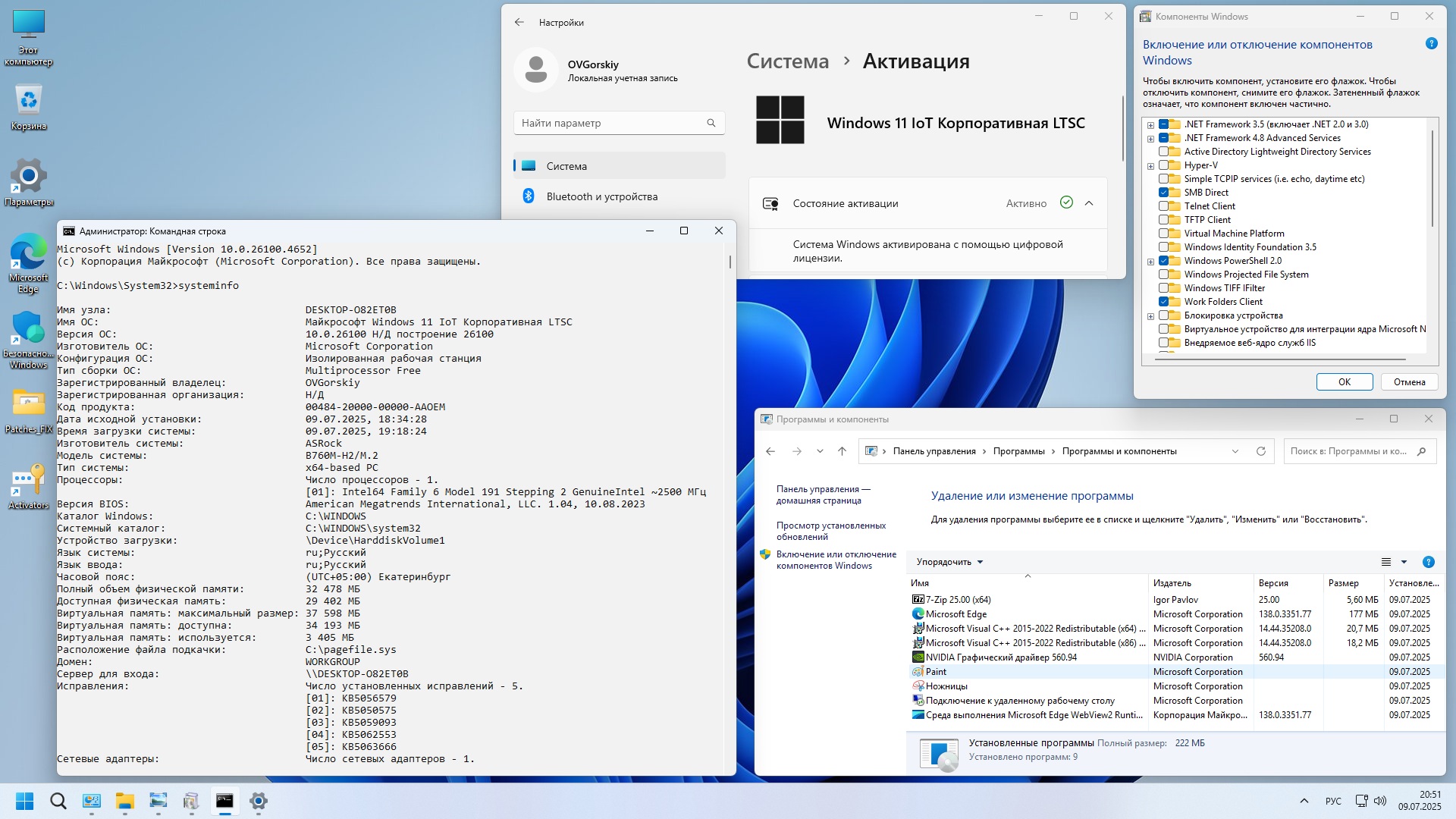The image size is (1456, 819).
Task: Click Отмена in Компоненты Windows
Action: (x=1409, y=382)
